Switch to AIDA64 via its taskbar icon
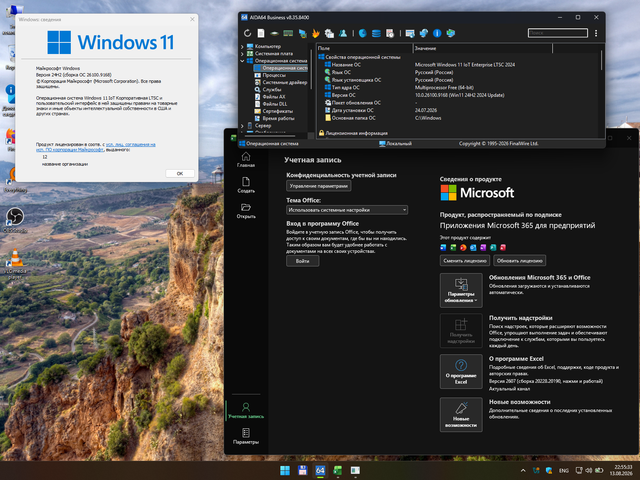Image resolution: width=640 pixels, height=480 pixels. pyautogui.click(x=320, y=471)
